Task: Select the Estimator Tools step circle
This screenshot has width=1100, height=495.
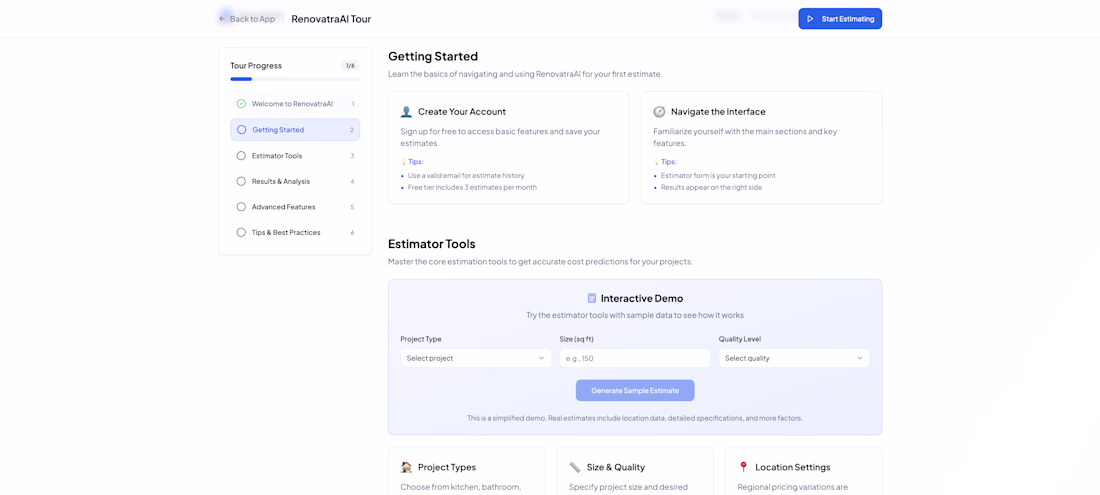Action: (x=241, y=156)
